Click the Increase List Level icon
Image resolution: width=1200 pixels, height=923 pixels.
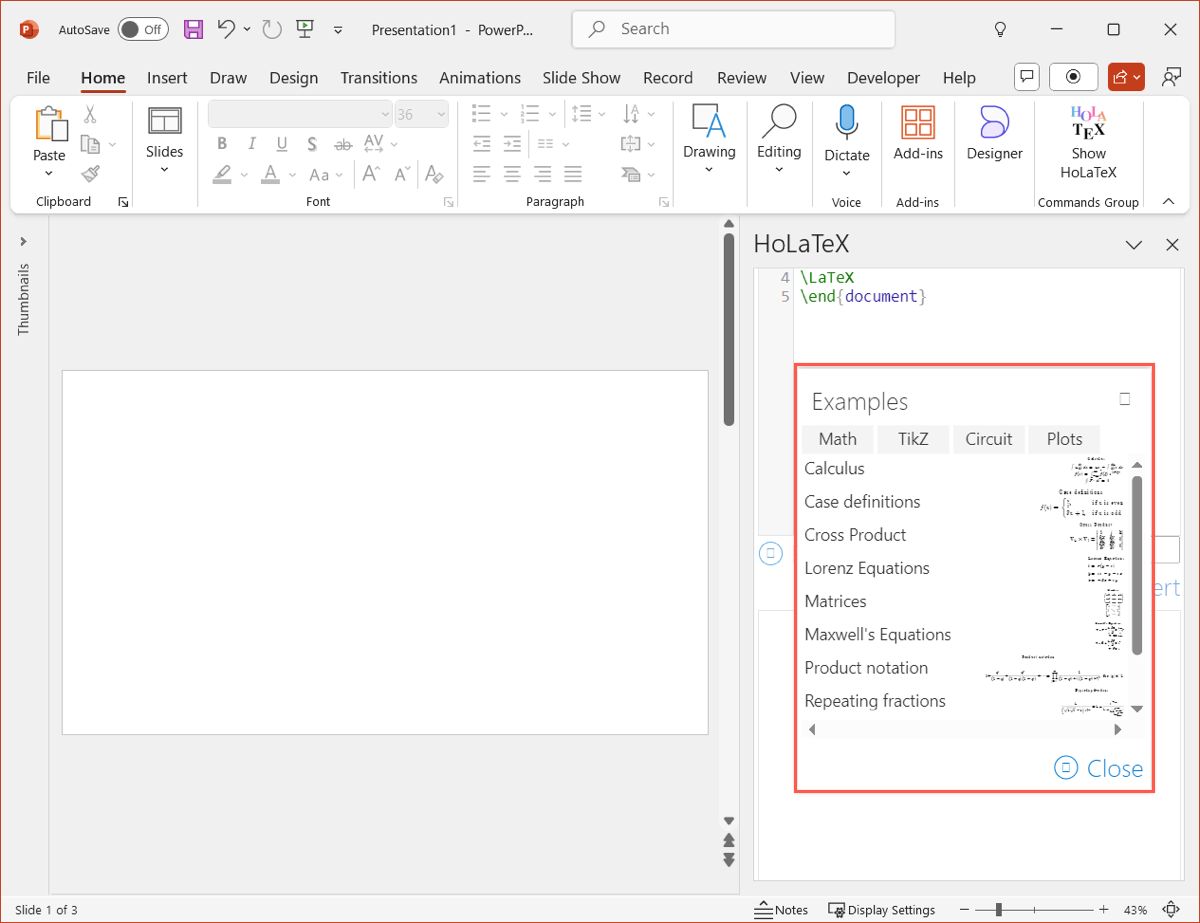(x=512, y=144)
